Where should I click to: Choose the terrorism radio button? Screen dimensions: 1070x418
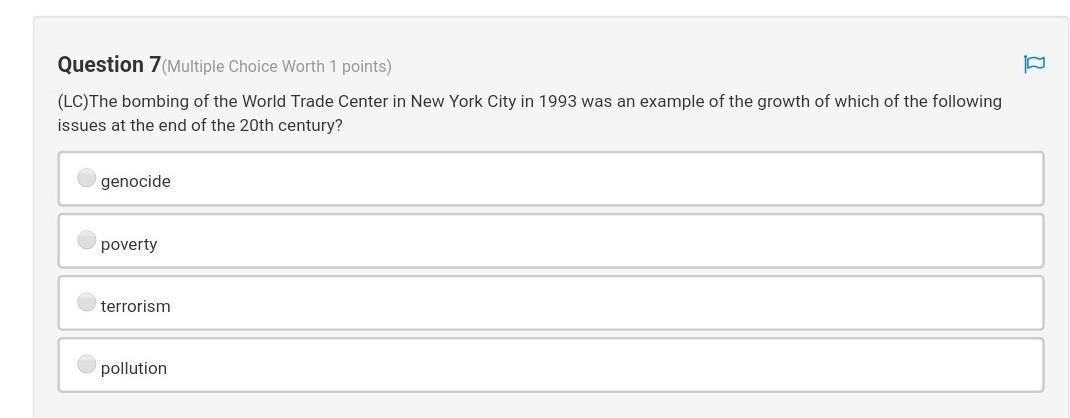point(87,302)
